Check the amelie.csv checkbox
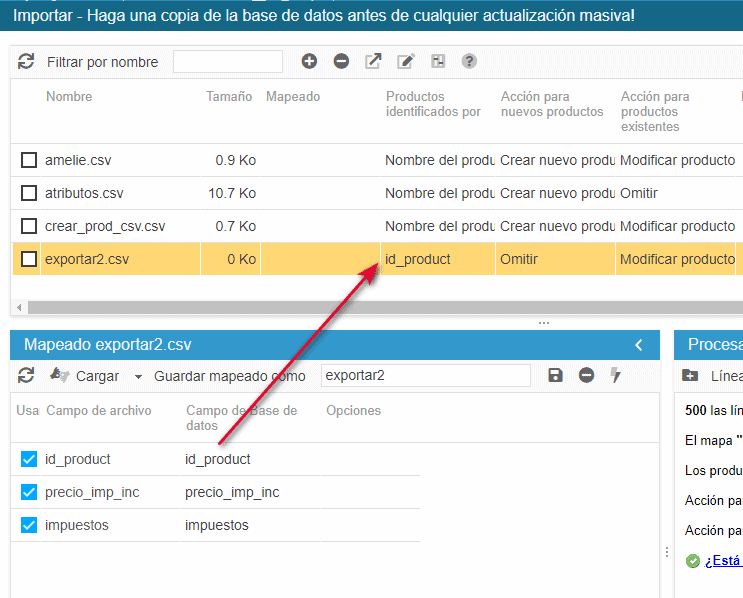The image size is (743, 598). coord(29,160)
